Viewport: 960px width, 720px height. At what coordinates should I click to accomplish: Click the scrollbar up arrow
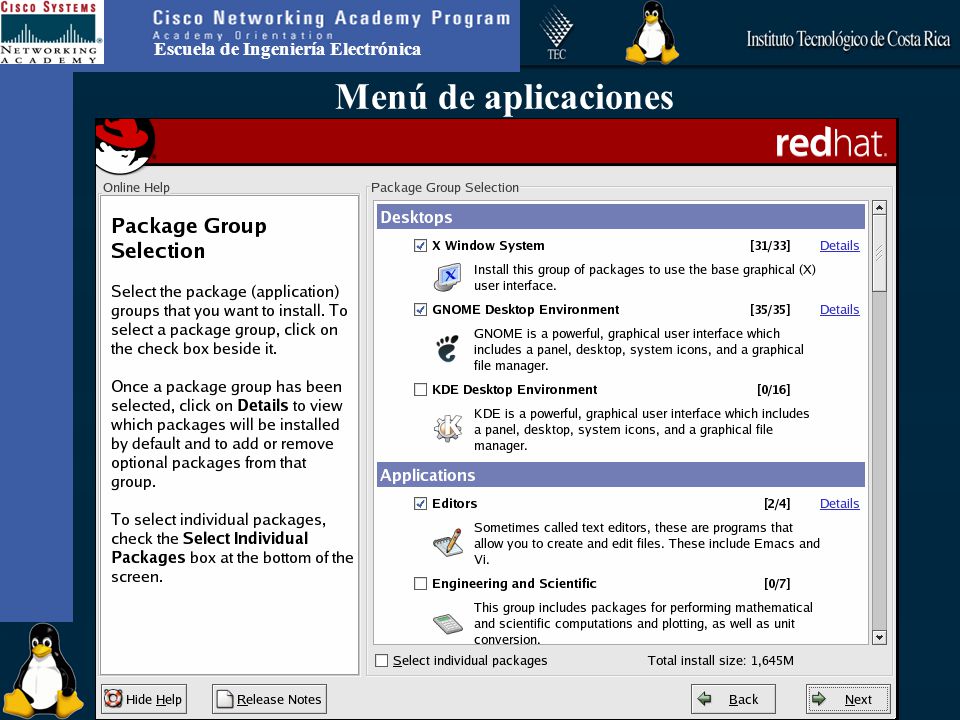879,208
